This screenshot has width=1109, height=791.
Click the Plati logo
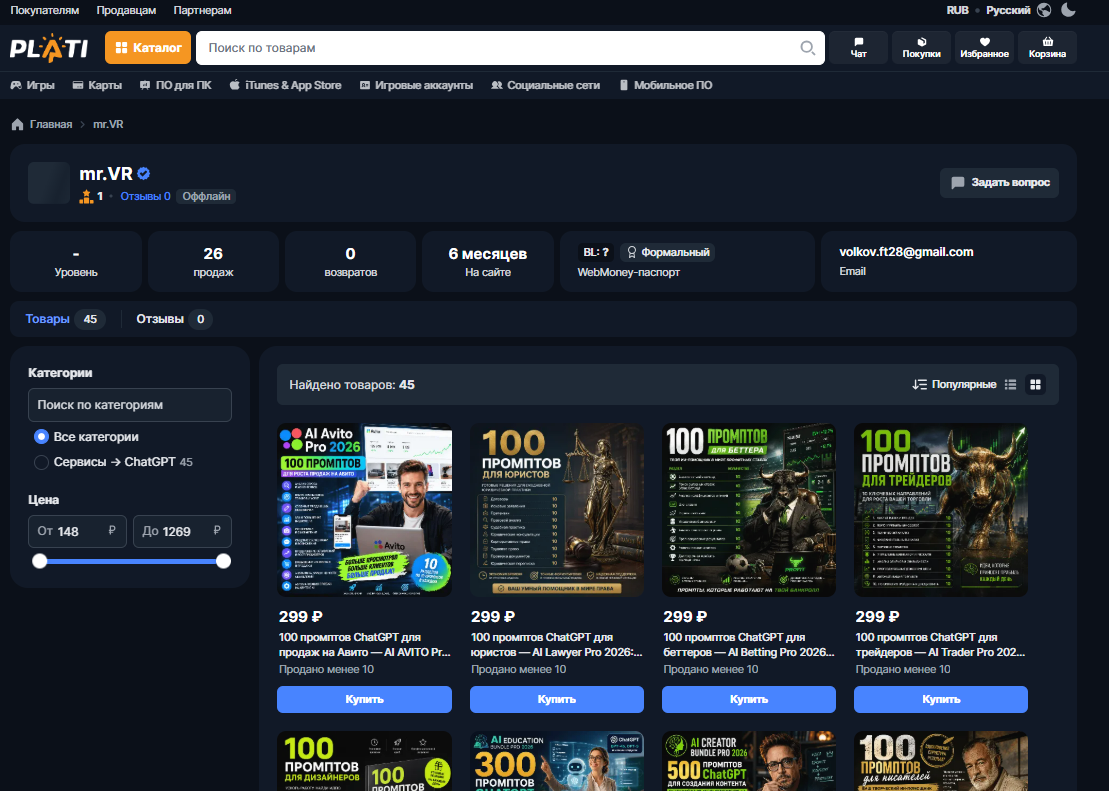[x=49, y=47]
